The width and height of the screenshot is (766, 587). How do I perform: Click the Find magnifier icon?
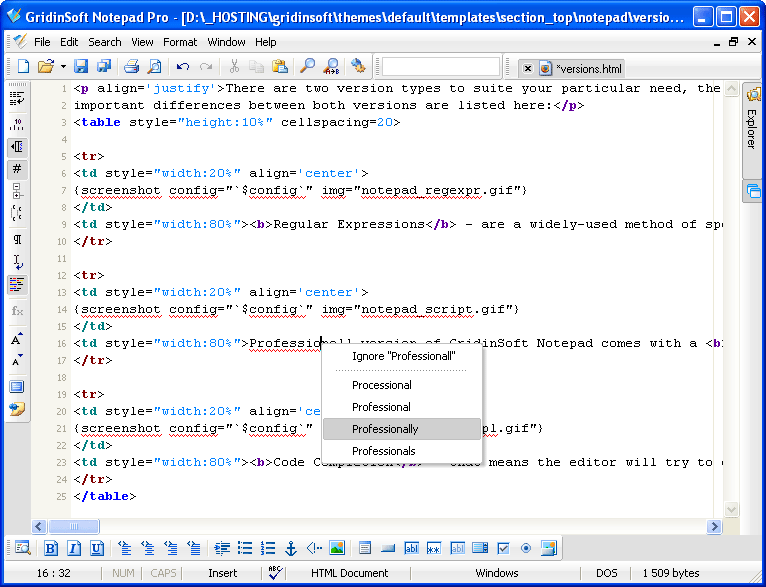(307, 66)
